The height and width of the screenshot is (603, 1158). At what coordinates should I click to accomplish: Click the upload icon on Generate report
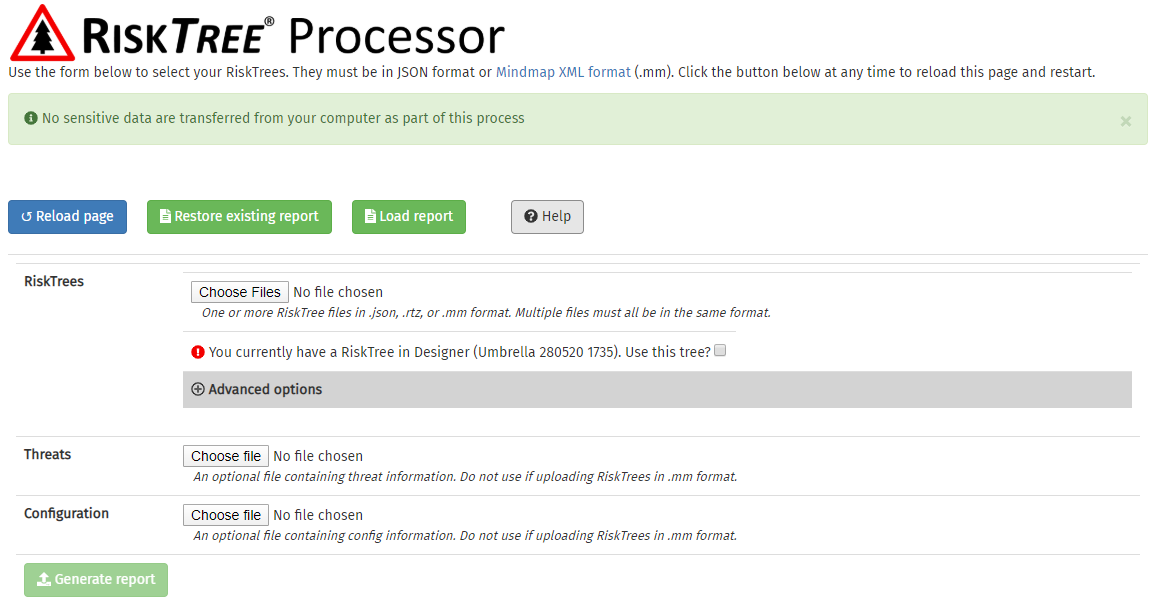(x=43, y=580)
